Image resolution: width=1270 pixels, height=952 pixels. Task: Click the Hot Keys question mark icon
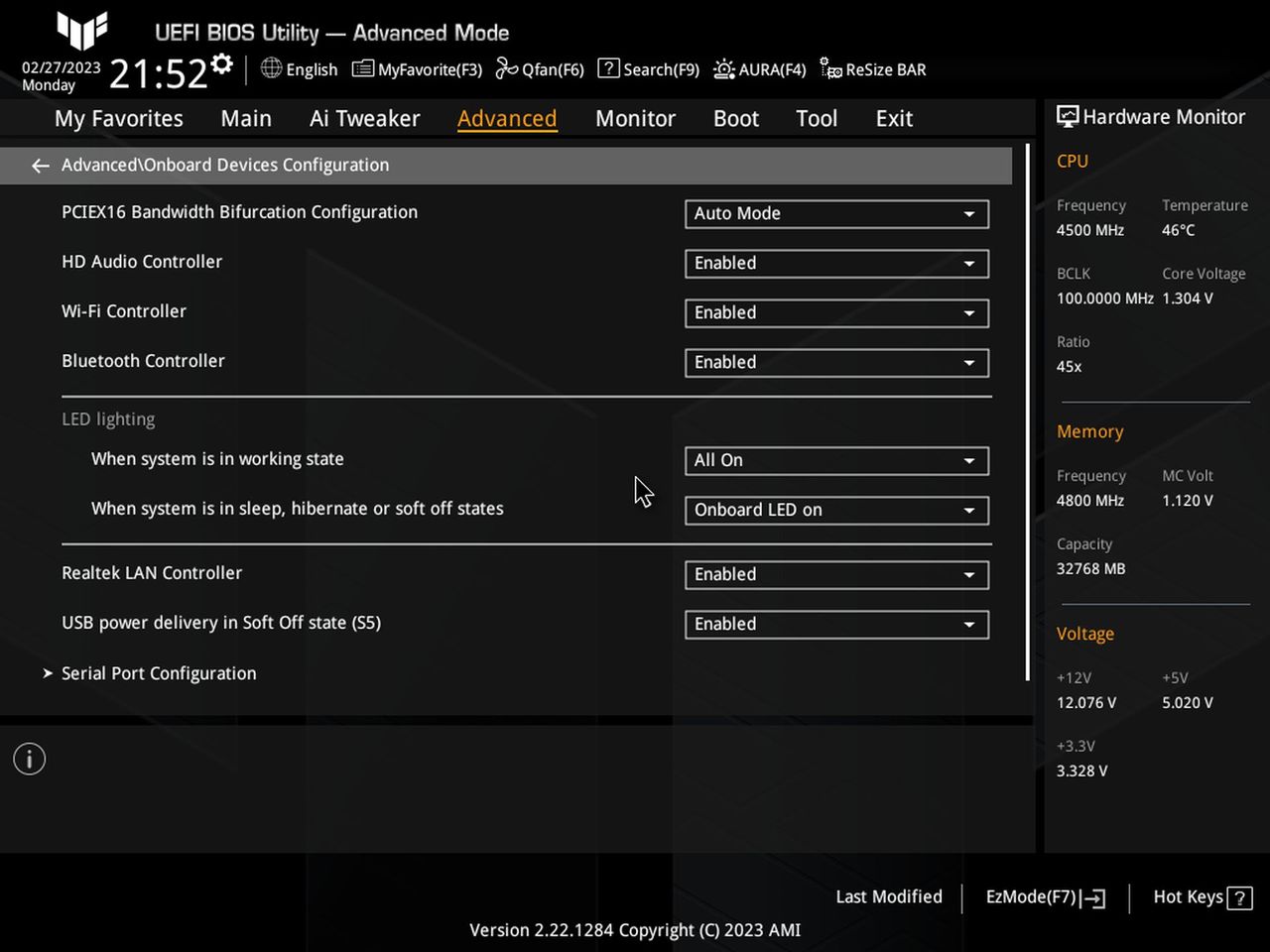(x=1239, y=898)
